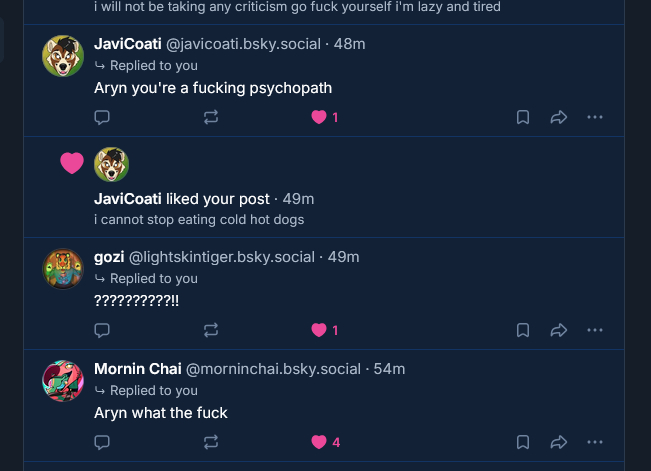651x471 pixels.
Task: Bookmark JaviCoati's reply
Action: (x=522, y=117)
